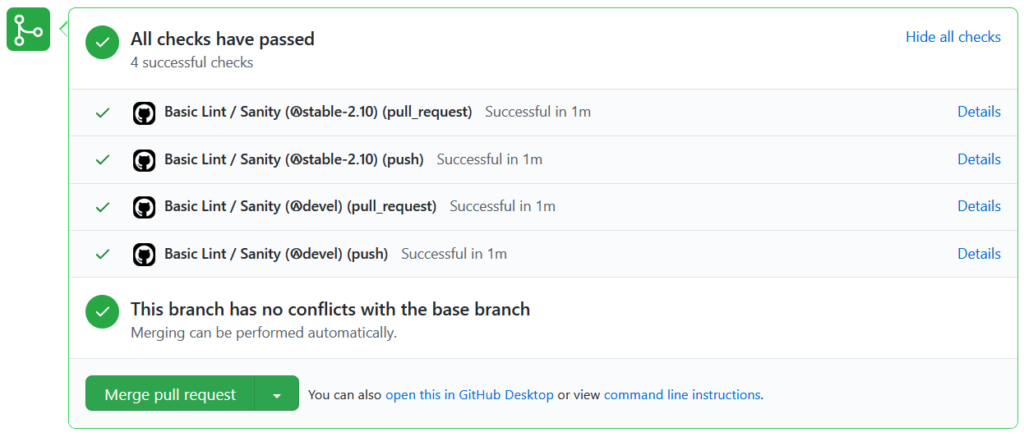Click 'Successful in 1m' on stable-2.10 push row

pos(490,159)
